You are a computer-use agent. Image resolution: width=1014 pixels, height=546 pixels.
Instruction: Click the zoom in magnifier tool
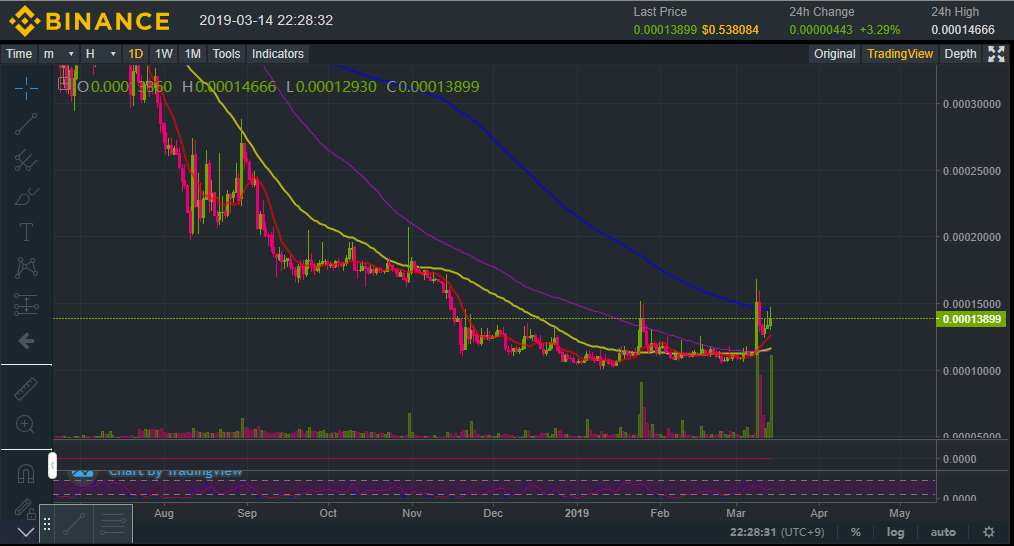(x=26, y=424)
